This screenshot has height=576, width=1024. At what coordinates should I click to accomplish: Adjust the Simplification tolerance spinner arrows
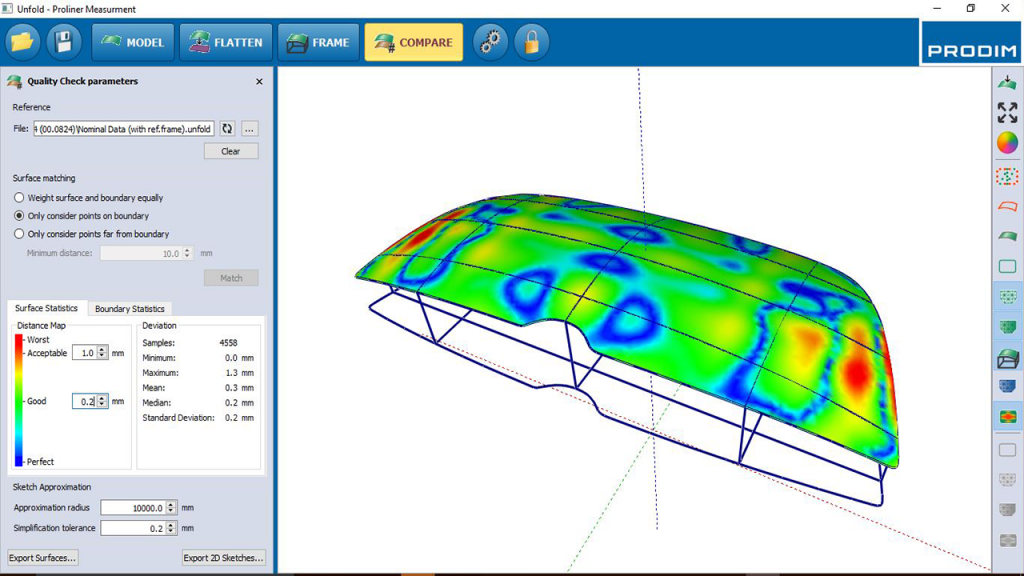coord(171,528)
